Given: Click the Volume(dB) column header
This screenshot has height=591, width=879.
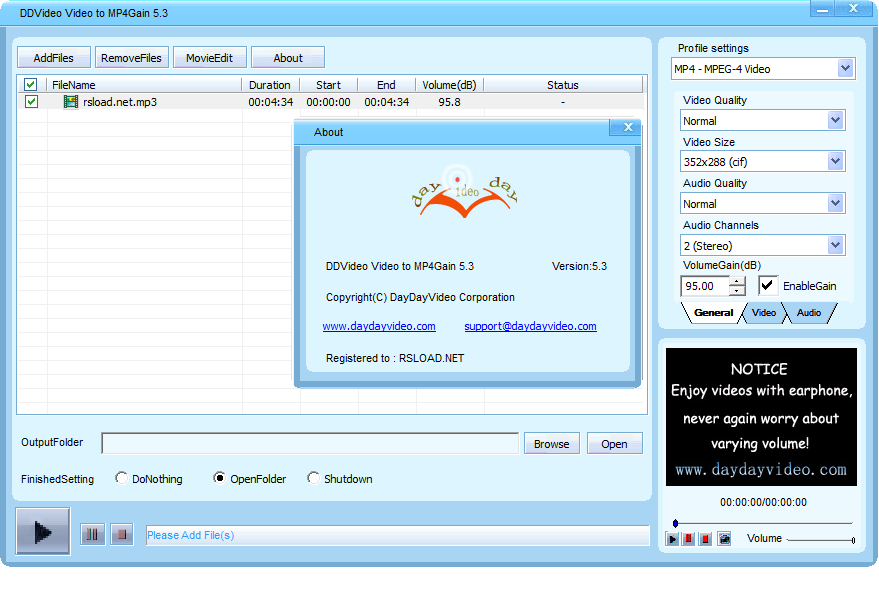Looking at the screenshot, I should 449,85.
